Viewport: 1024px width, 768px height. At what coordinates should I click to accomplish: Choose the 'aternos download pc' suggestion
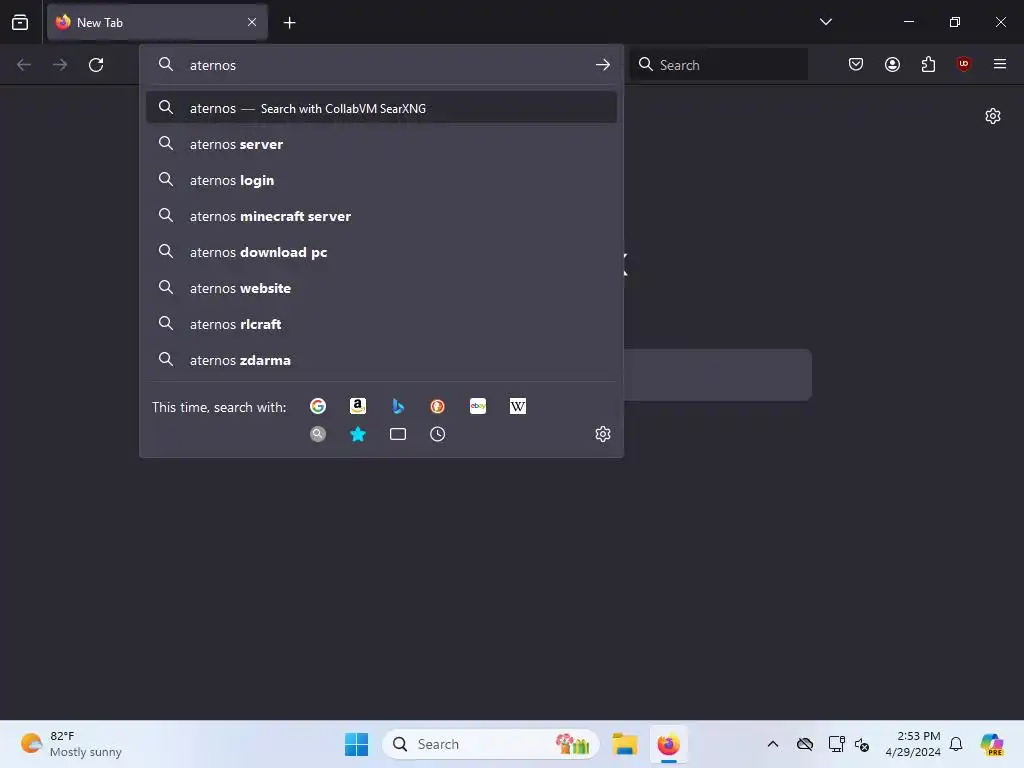click(x=381, y=251)
